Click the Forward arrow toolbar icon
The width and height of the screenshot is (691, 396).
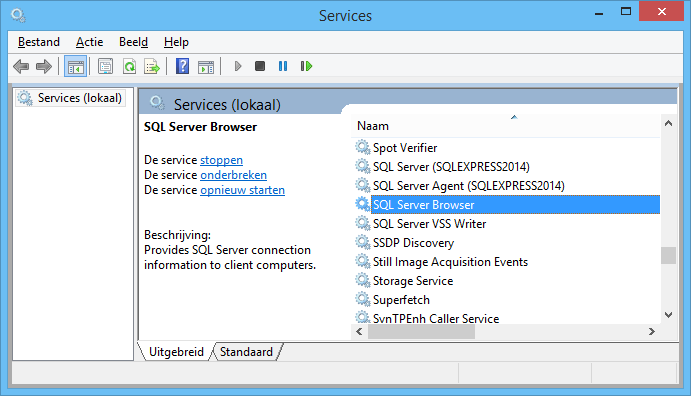(x=44, y=67)
